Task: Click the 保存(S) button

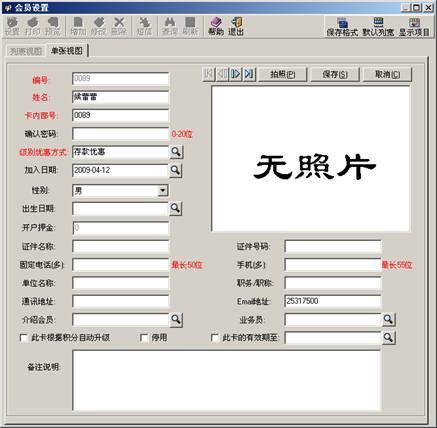Action: pos(335,74)
